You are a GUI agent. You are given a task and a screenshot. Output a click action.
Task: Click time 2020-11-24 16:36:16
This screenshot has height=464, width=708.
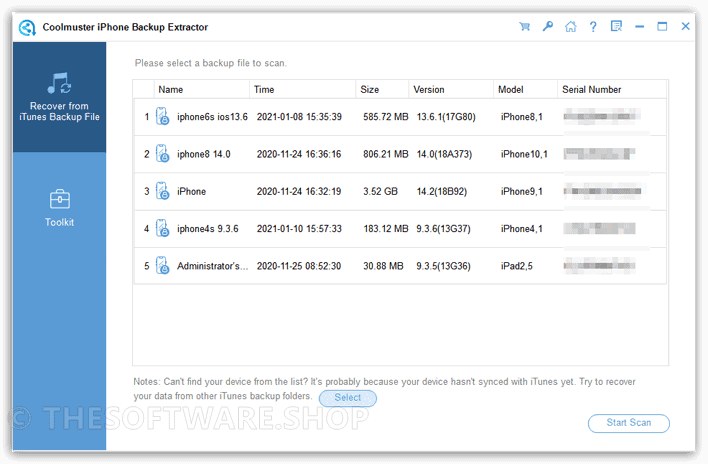299,154
